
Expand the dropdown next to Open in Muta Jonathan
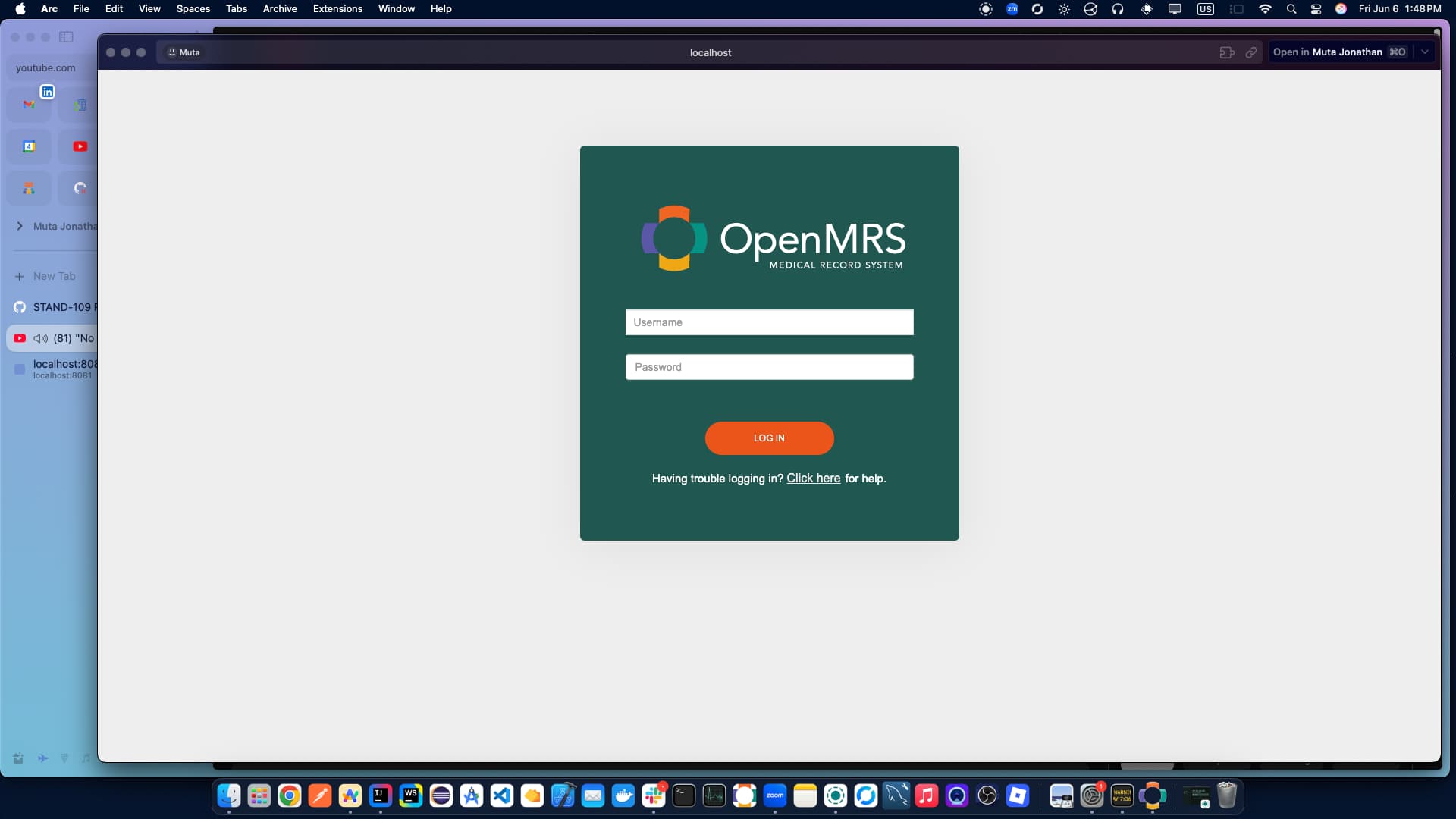1425,52
